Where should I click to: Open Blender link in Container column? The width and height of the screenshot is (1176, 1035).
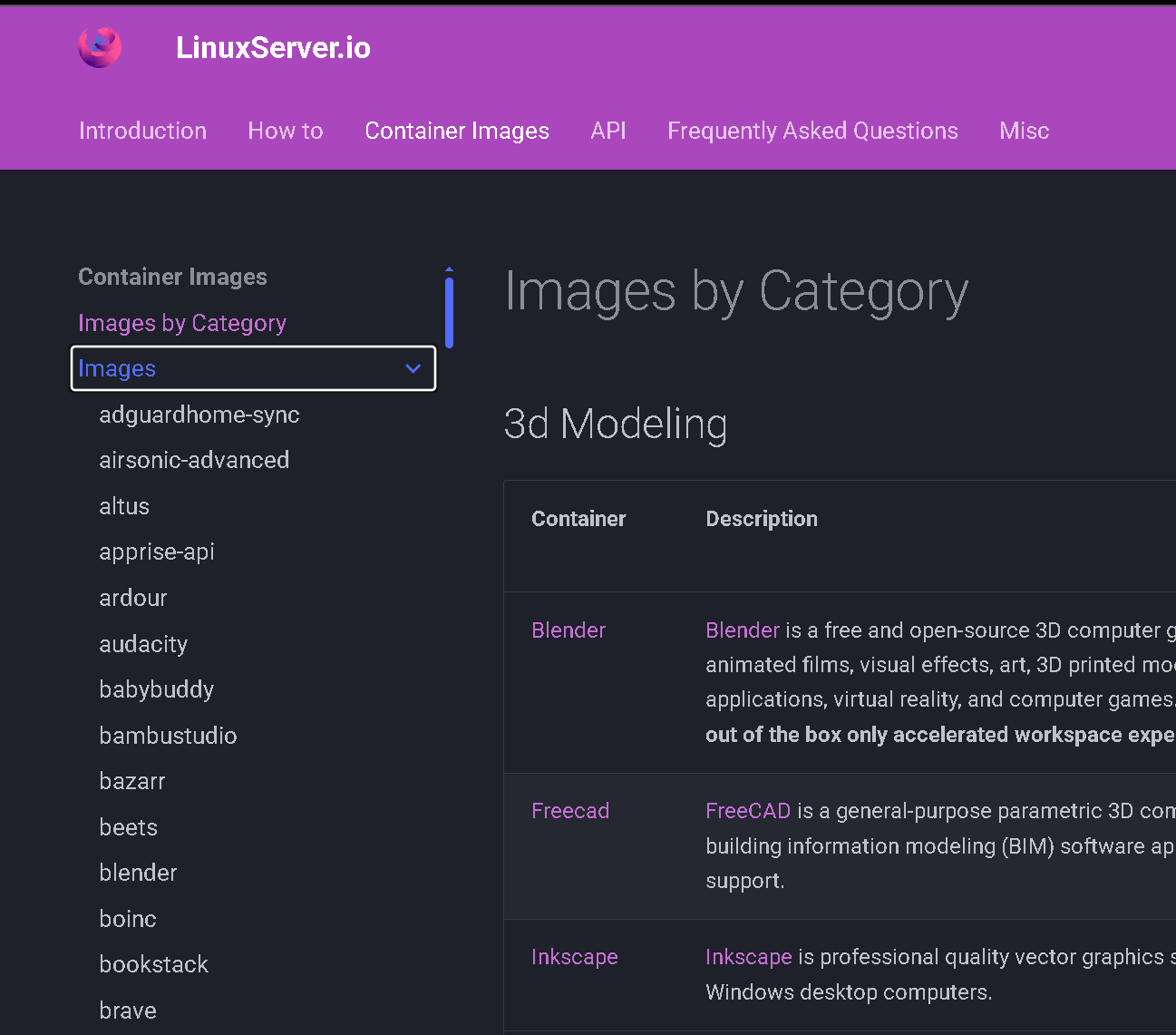569,630
